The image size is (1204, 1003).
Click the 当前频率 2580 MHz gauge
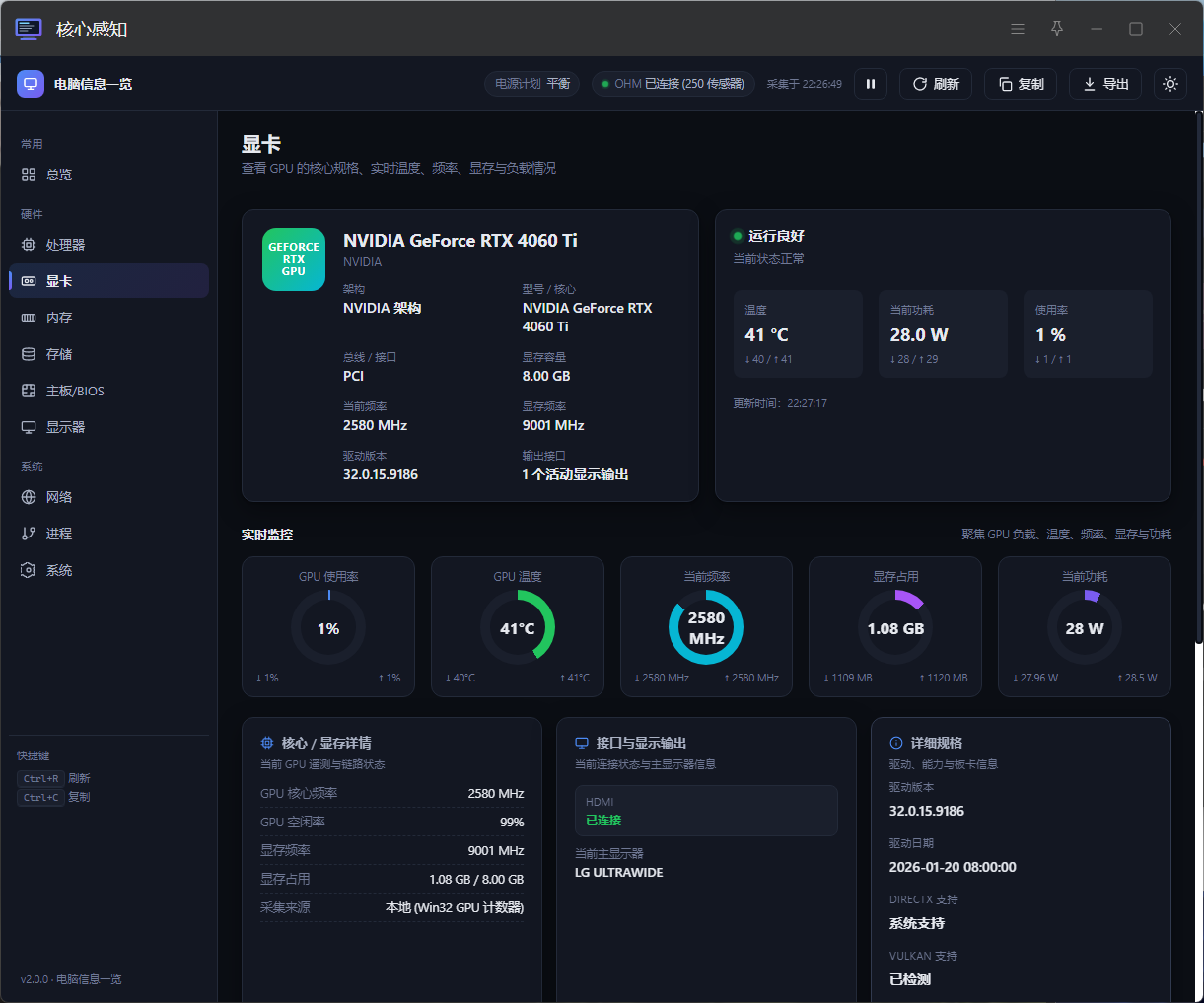(x=706, y=627)
